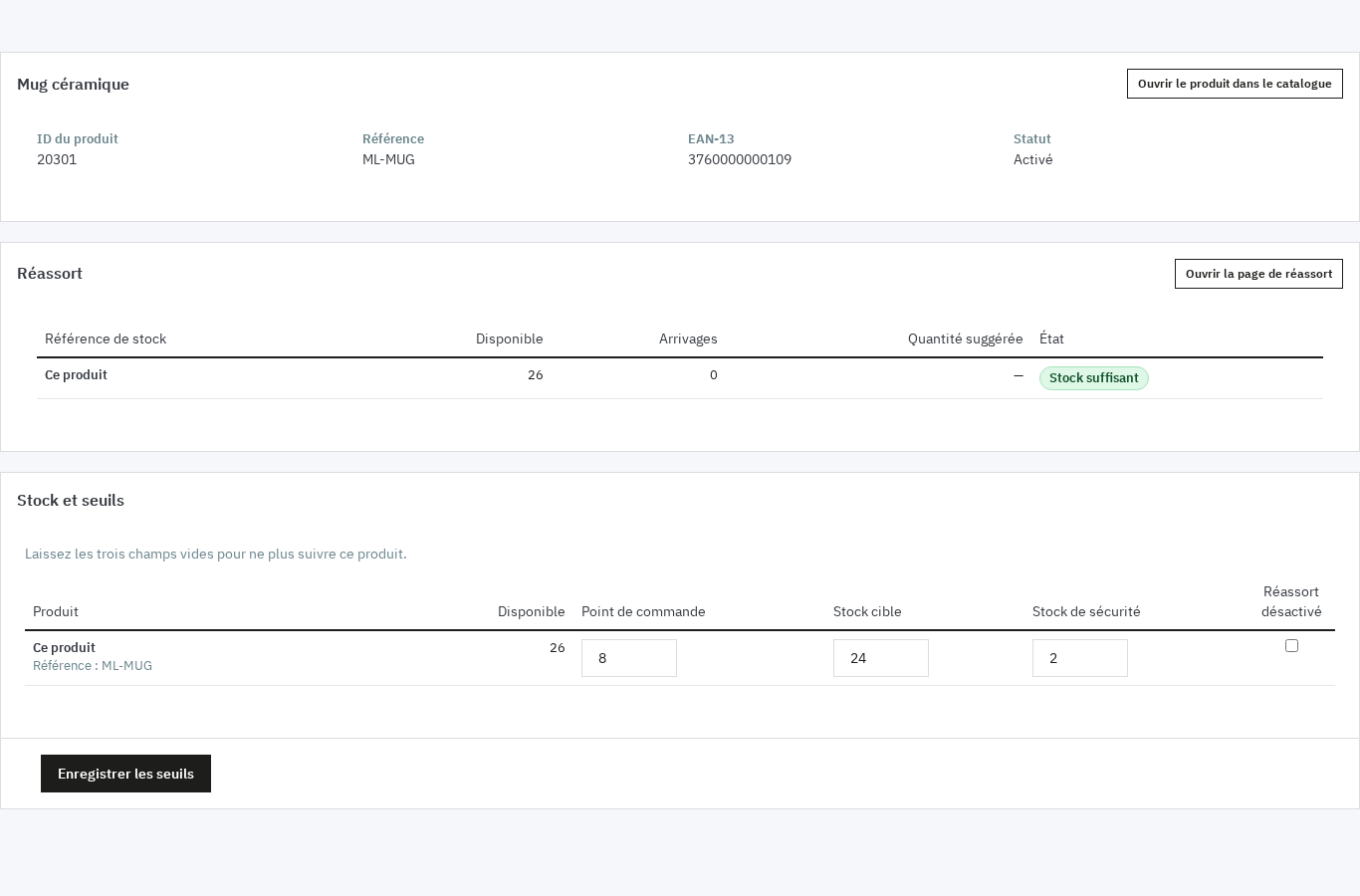Viewport: 1360px width, 896px height.
Task: Click the 'Arrivages' column header
Action: point(688,338)
